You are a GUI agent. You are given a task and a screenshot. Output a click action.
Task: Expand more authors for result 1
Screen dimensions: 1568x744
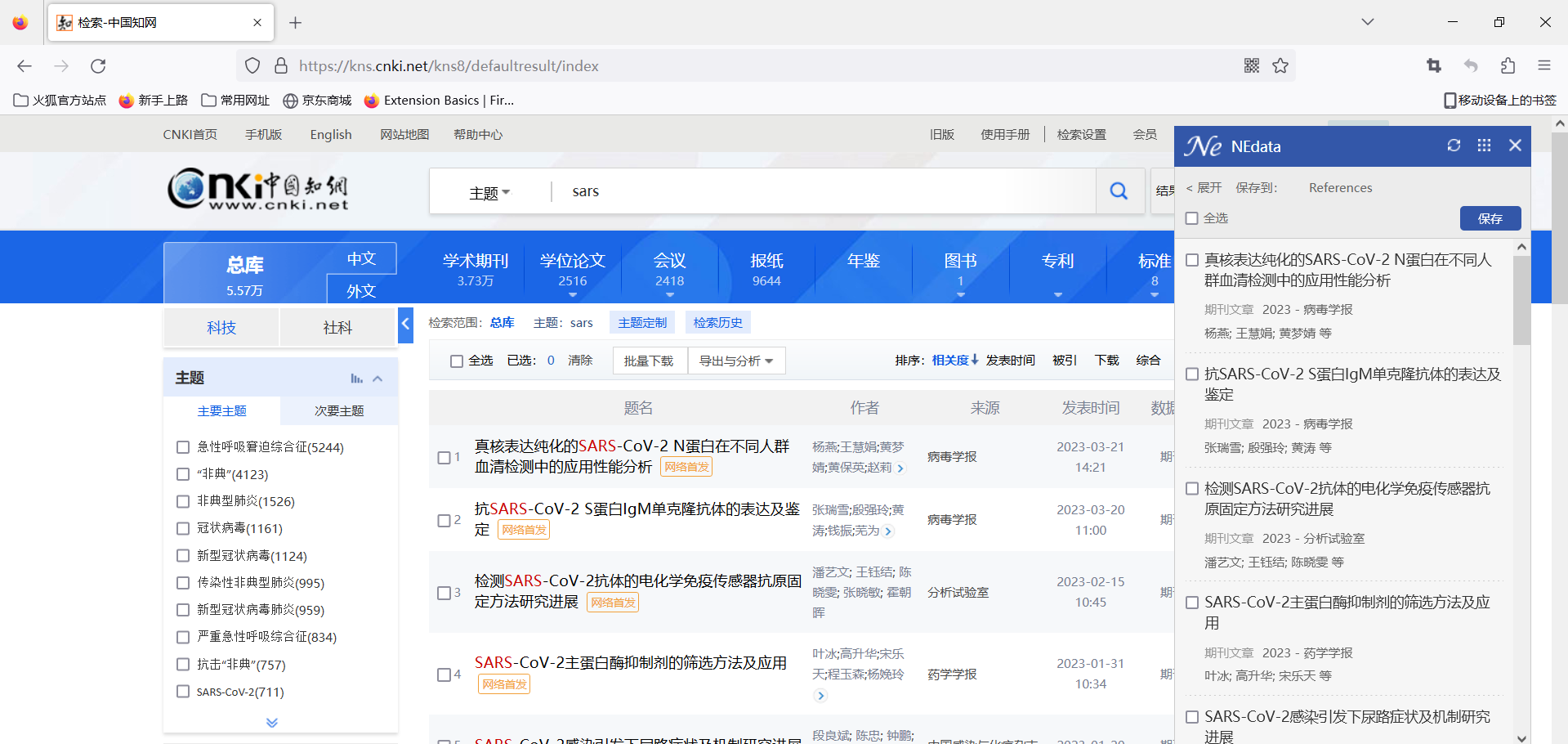(x=900, y=468)
